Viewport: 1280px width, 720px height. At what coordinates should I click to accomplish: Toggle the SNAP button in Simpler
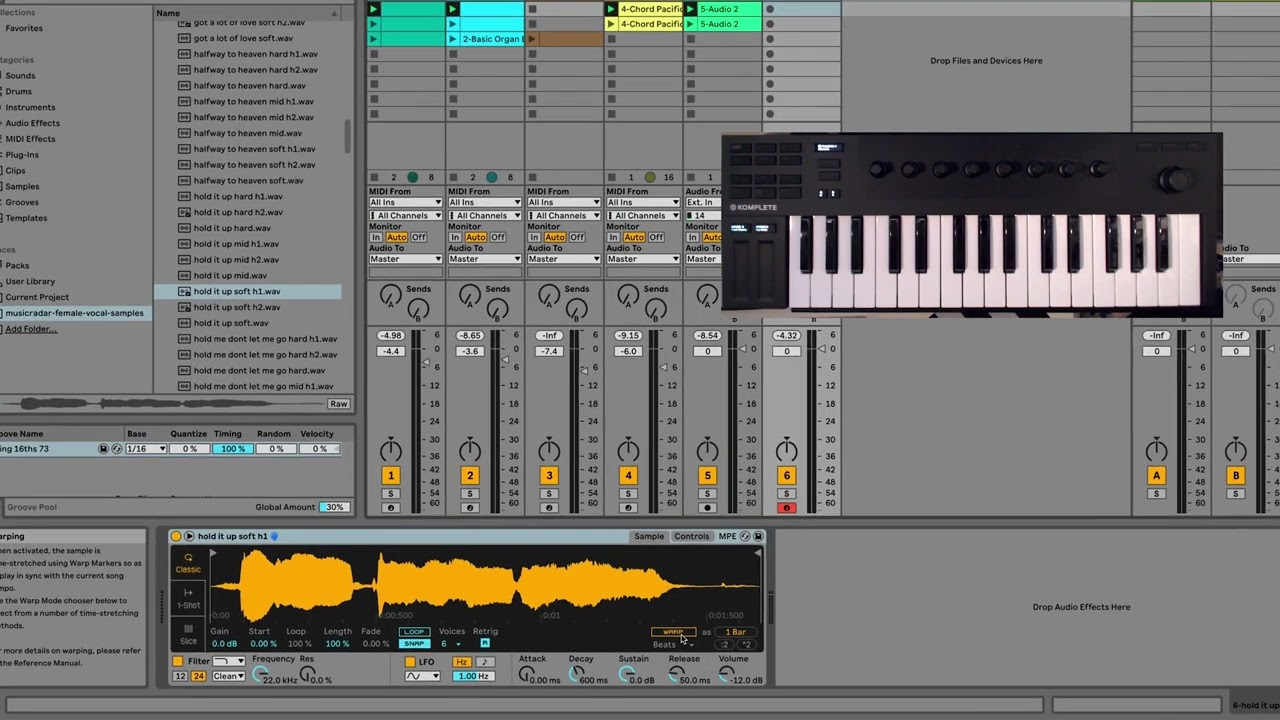pos(414,644)
